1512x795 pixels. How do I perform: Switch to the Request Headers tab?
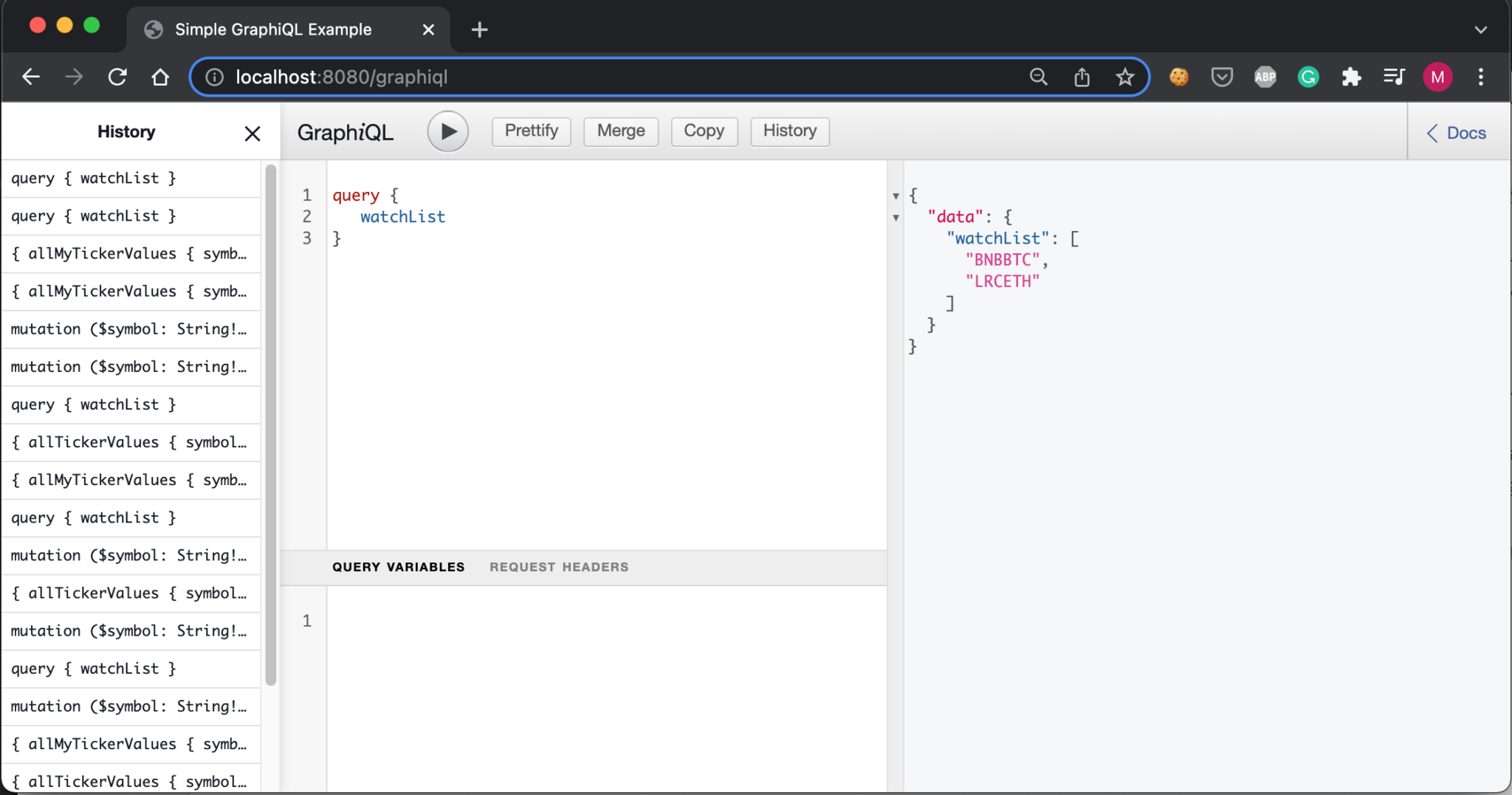point(558,567)
